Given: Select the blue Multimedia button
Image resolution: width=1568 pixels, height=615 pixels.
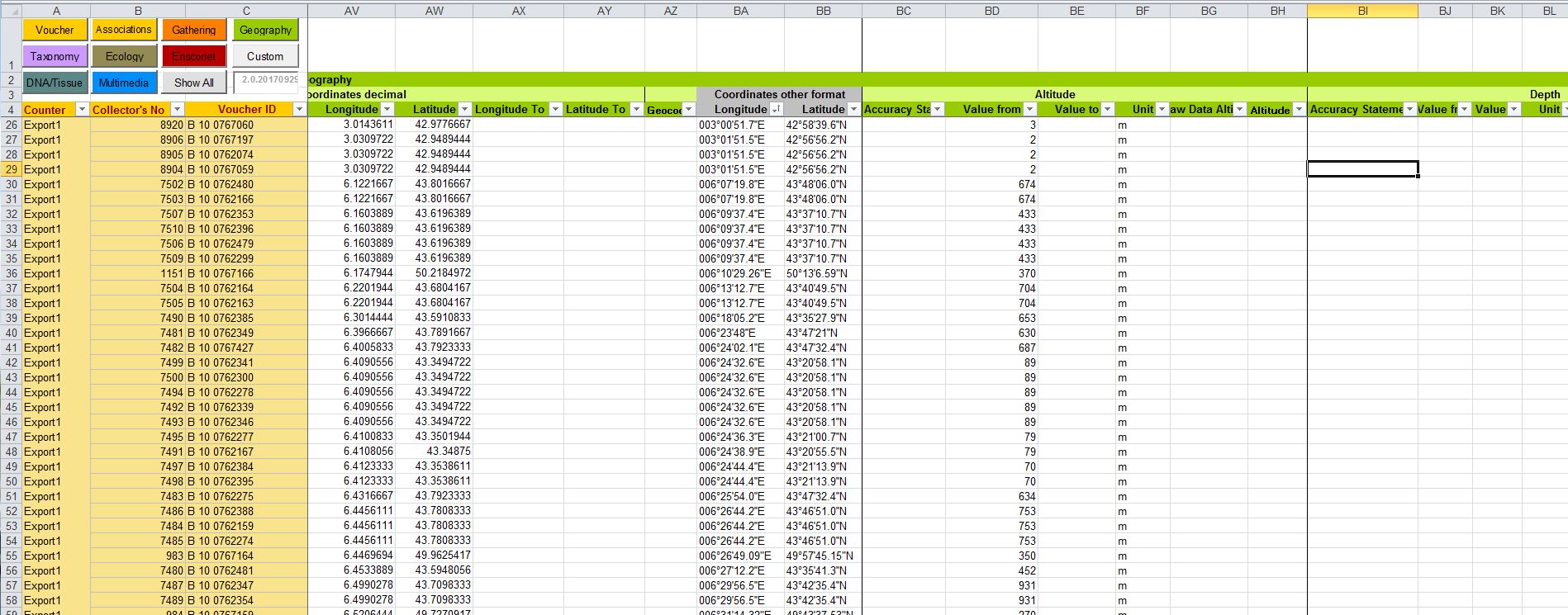Looking at the screenshot, I should point(124,83).
